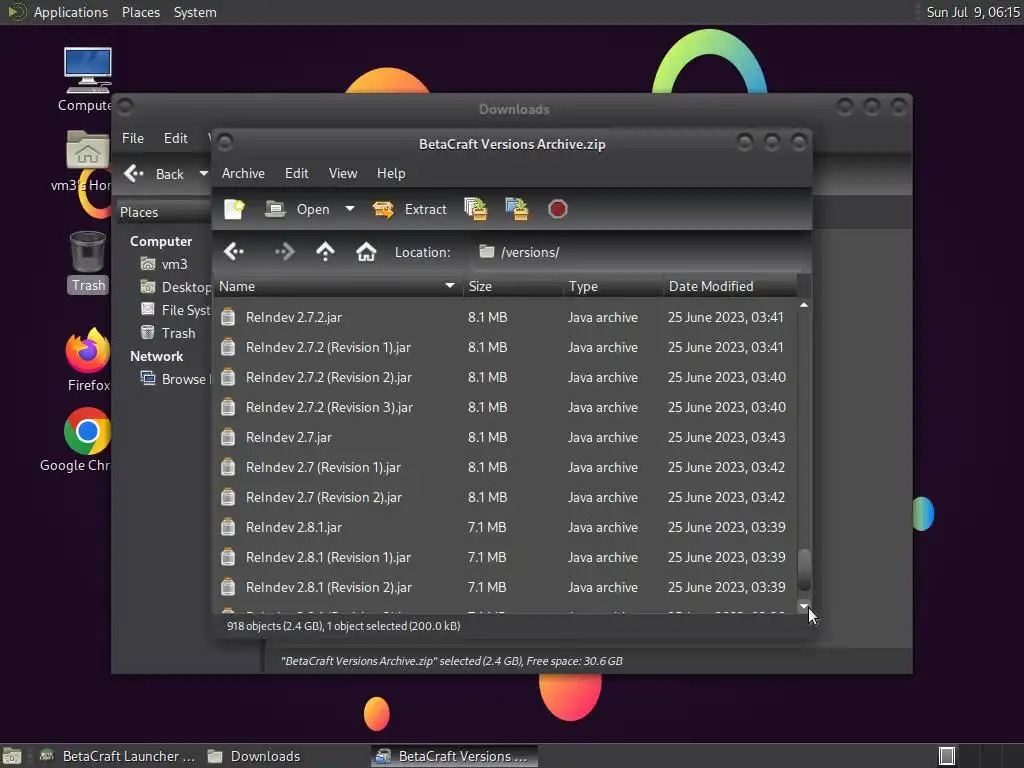Click the Google Chrome desktop icon
This screenshot has width=1024, height=768.
pyautogui.click(x=86, y=440)
